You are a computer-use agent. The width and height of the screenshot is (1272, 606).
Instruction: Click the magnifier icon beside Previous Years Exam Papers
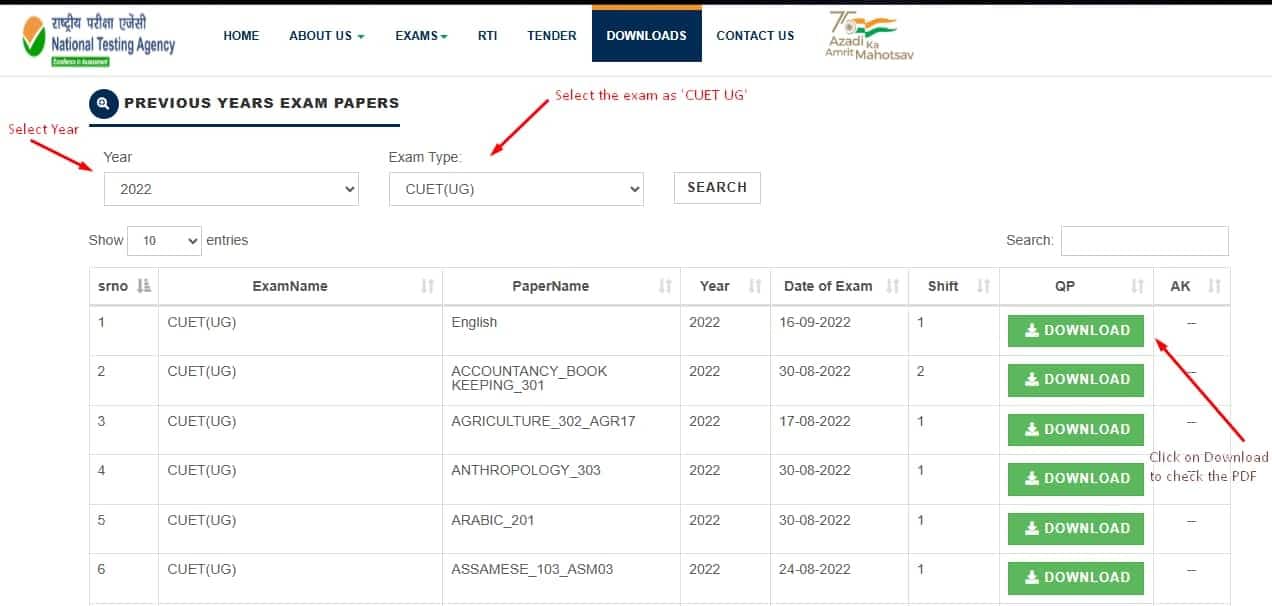click(103, 104)
